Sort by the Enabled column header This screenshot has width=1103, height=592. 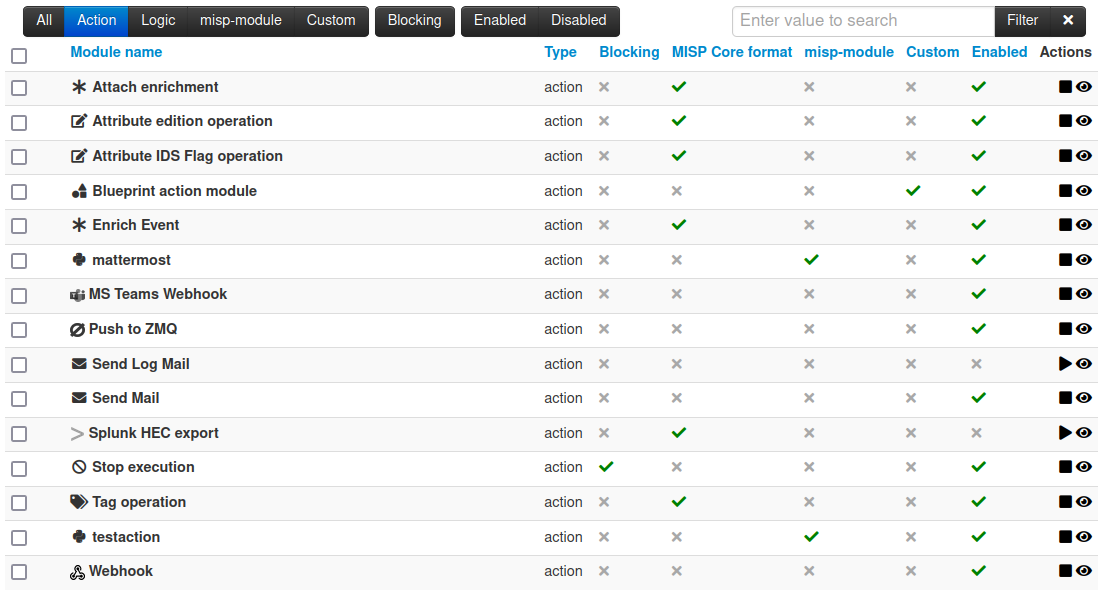coord(999,52)
